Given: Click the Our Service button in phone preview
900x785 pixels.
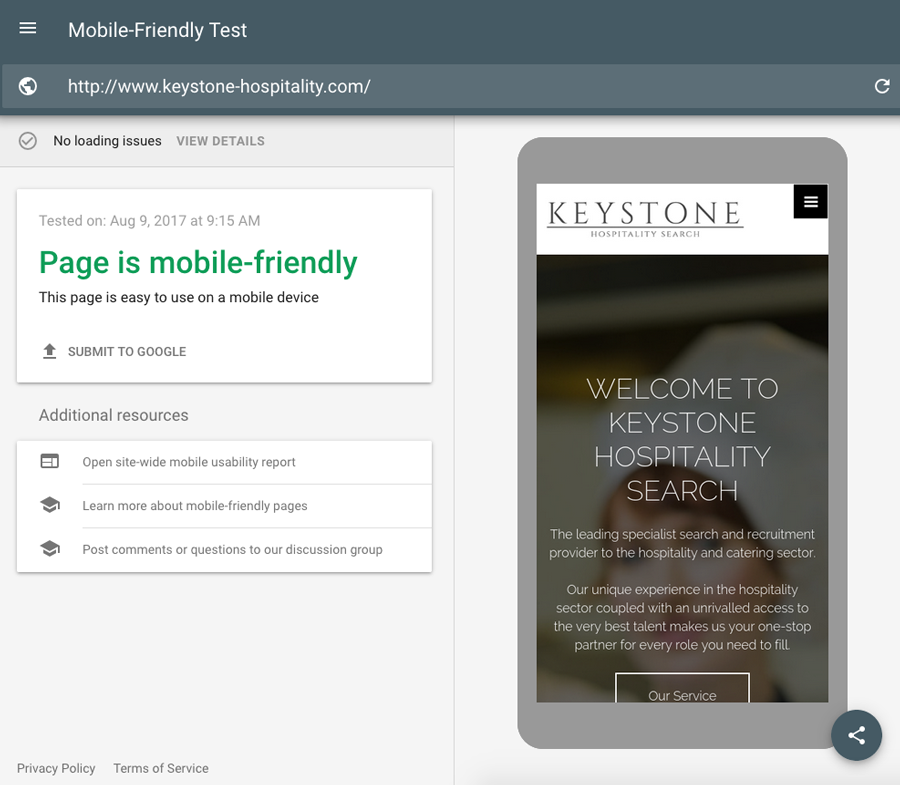Looking at the screenshot, I should [x=682, y=688].
